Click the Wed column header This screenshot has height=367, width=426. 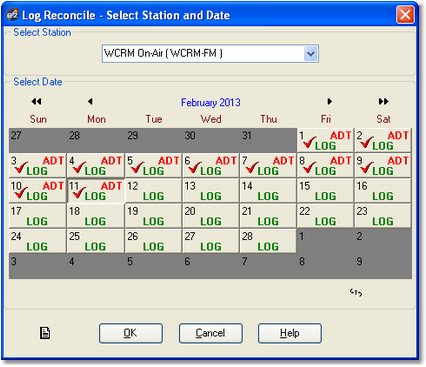click(x=211, y=119)
